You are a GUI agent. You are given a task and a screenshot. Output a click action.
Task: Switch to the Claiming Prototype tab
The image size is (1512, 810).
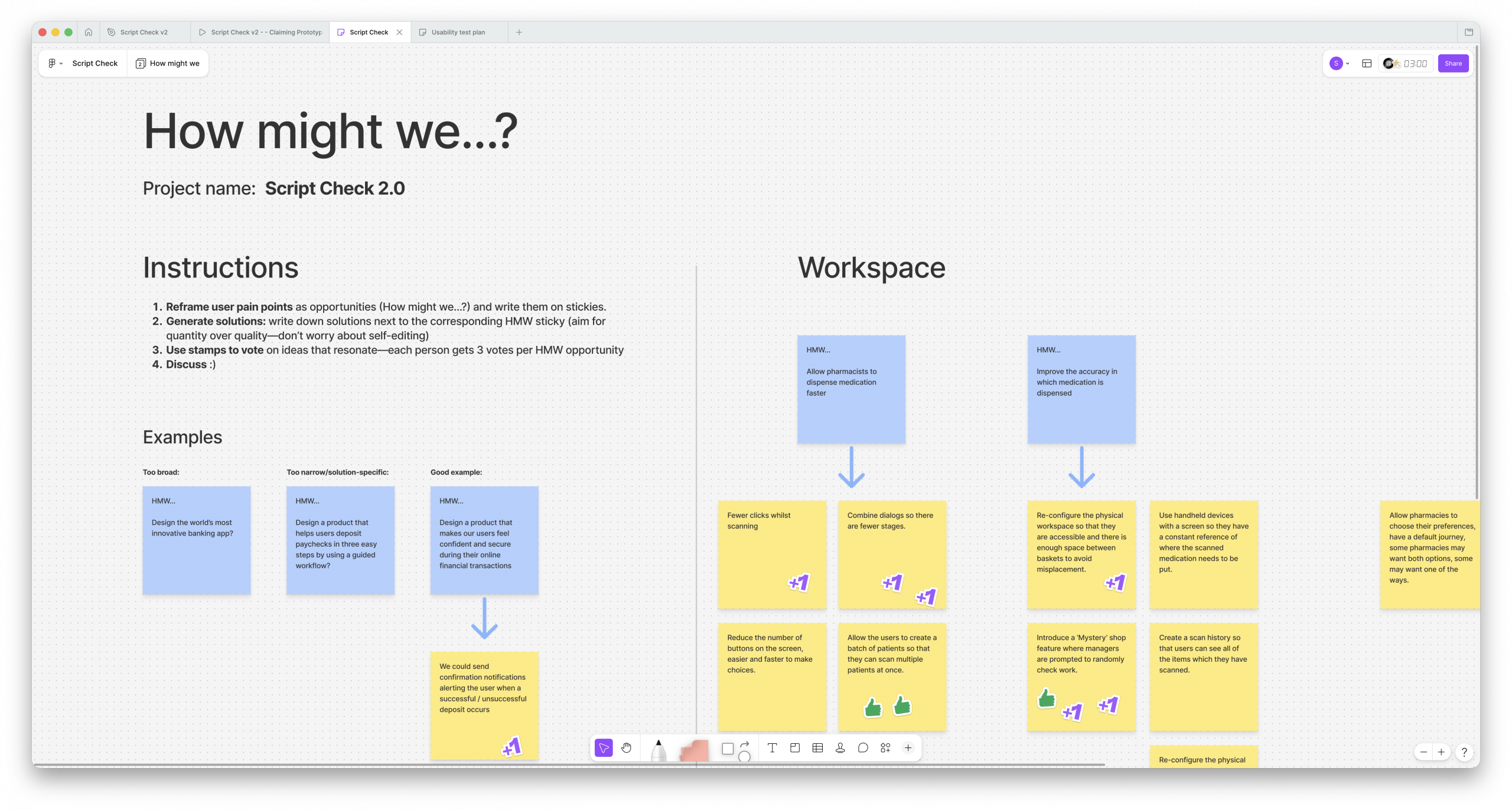pos(260,32)
